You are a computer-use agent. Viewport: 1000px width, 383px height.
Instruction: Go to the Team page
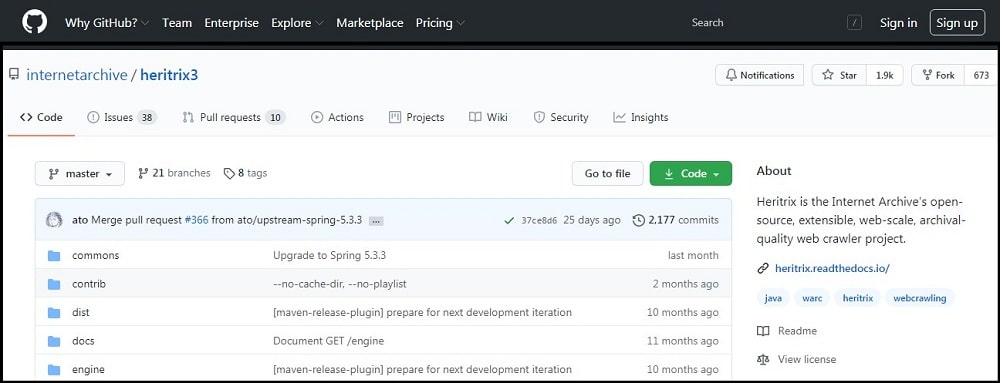pos(177,23)
